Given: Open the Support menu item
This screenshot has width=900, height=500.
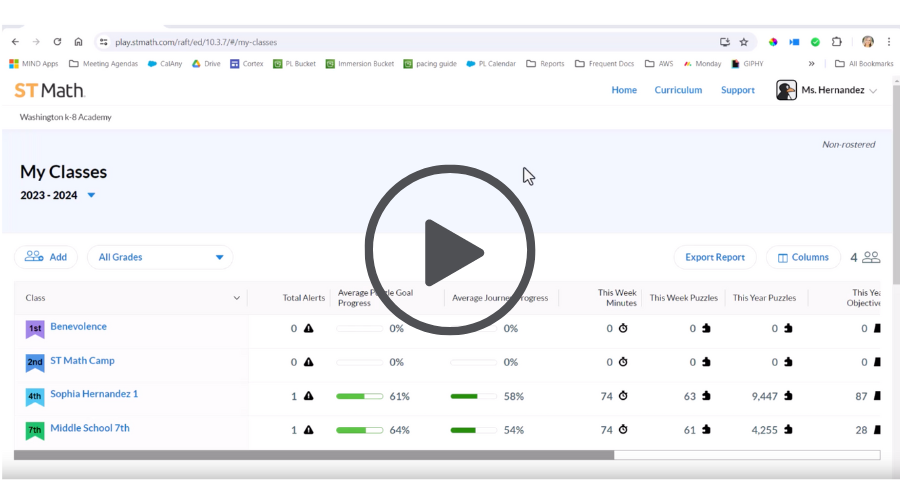Looking at the screenshot, I should pyautogui.click(x=738, y=90).
